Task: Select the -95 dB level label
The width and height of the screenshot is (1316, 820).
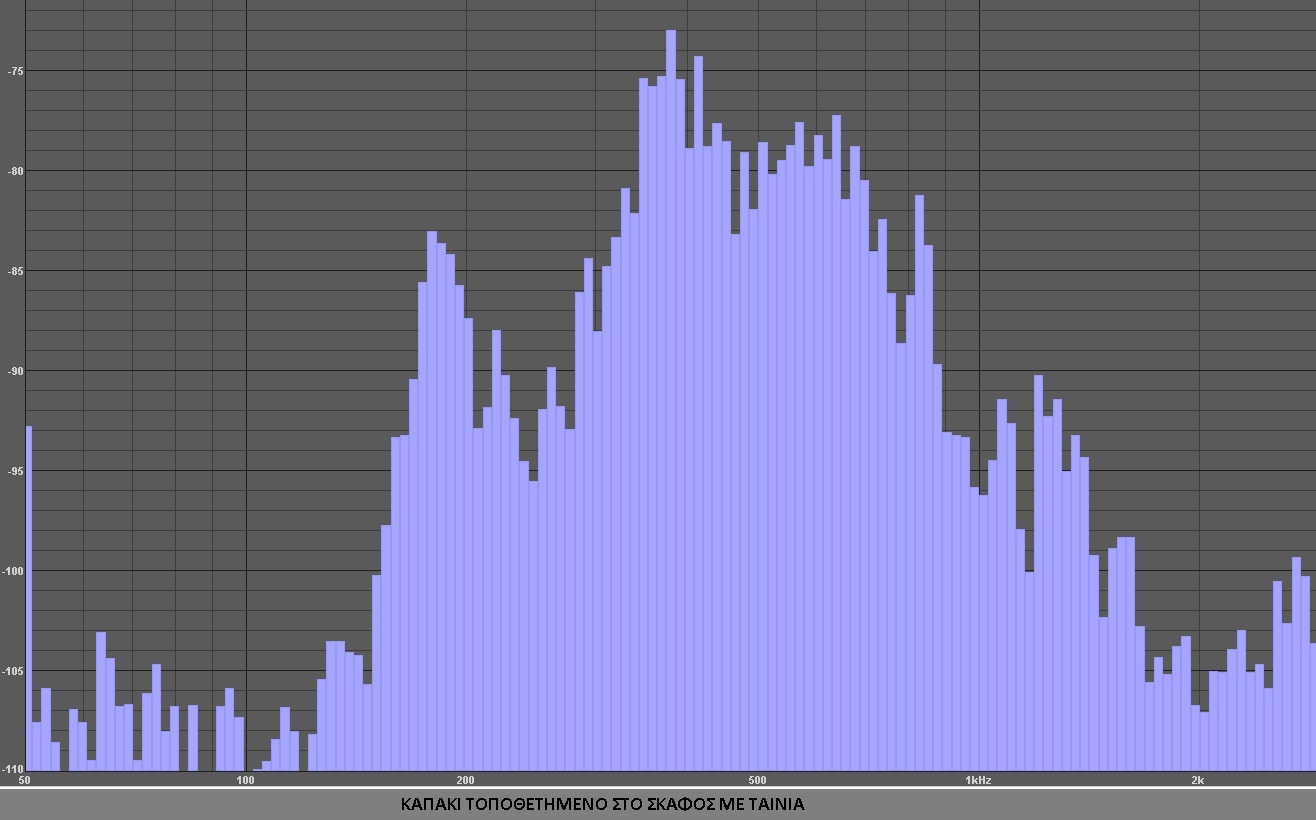Action: coord(15,471)
